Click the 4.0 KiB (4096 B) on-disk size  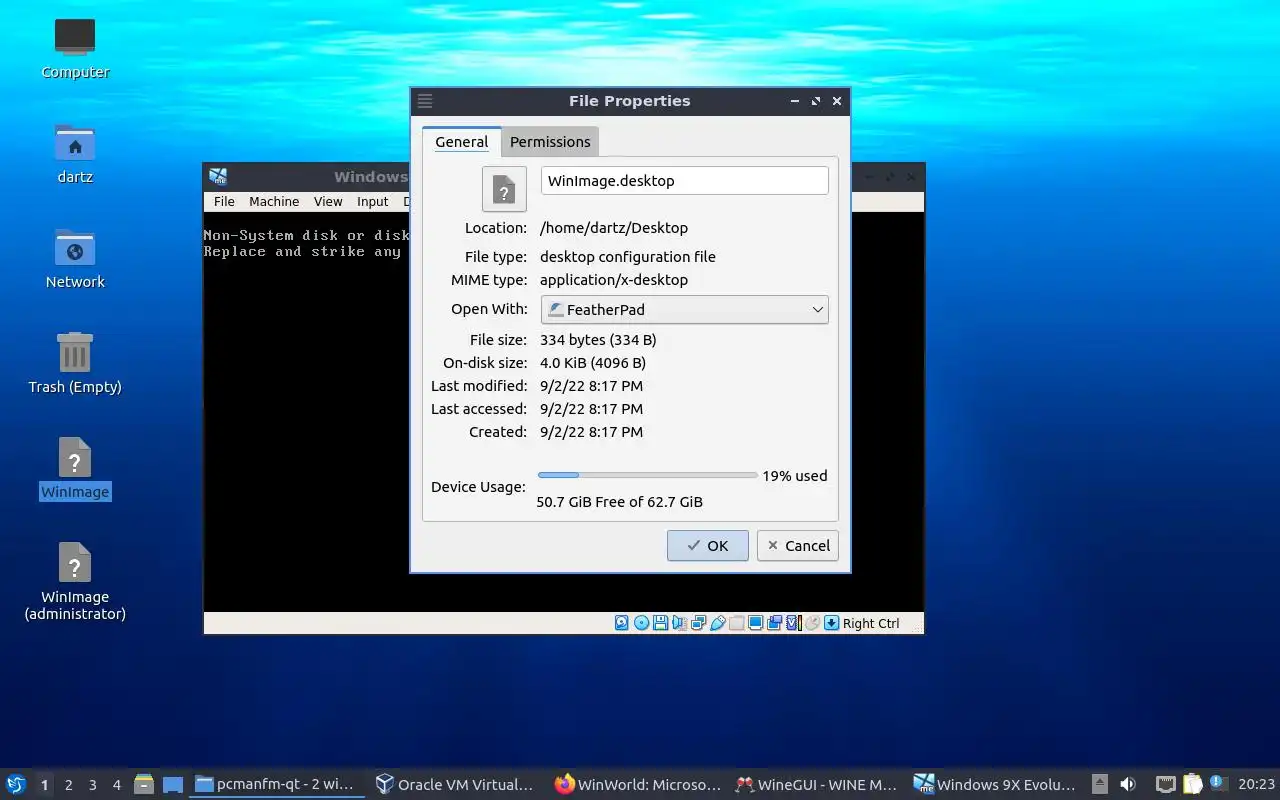point(593,363)
